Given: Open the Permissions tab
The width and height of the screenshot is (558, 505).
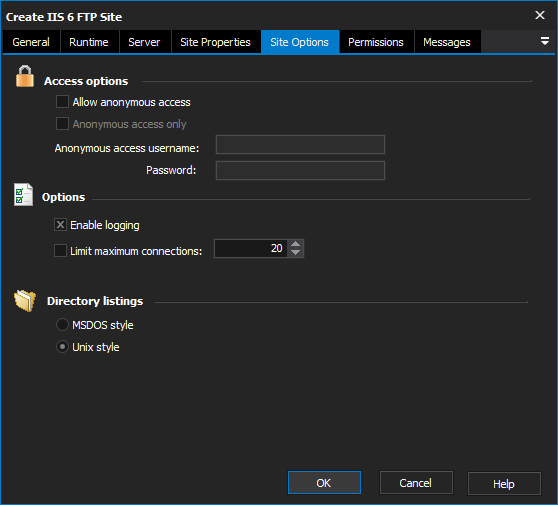Looking at the screenshot, I should [376, 42].
